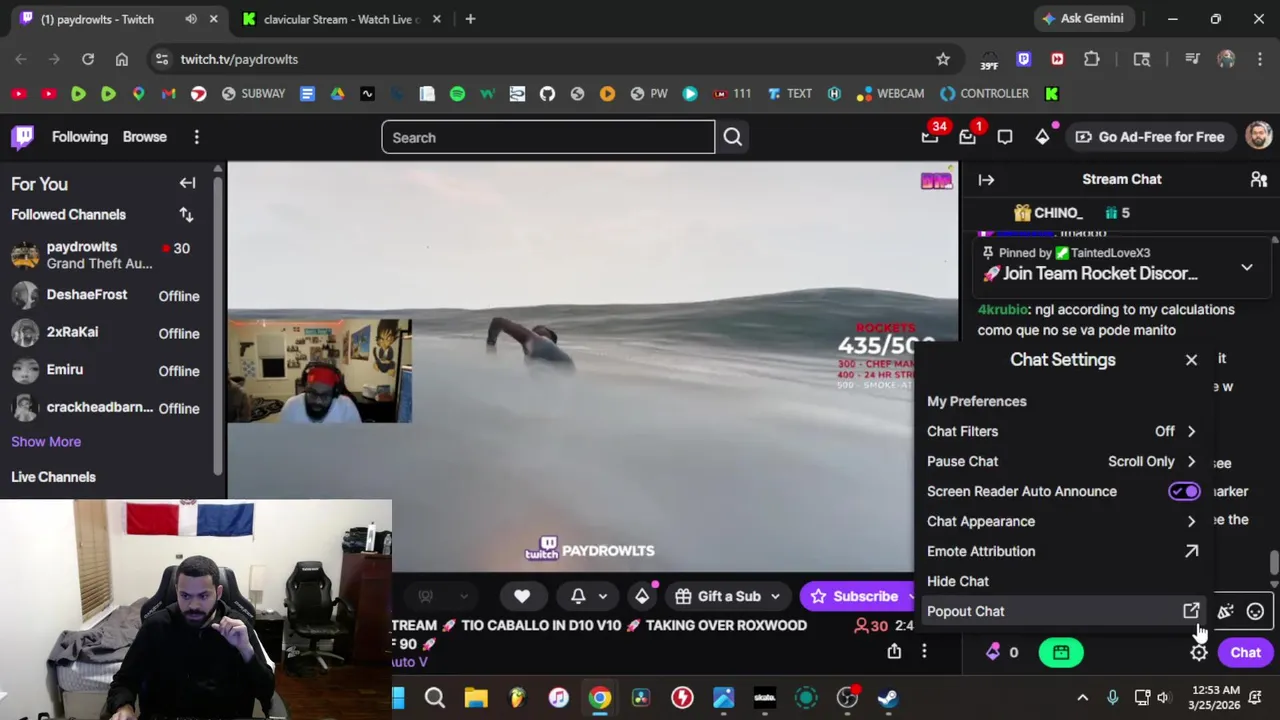Click the chat scrollbar thumb
The width and height of the screenshot is (1280, 720).
1274,563
